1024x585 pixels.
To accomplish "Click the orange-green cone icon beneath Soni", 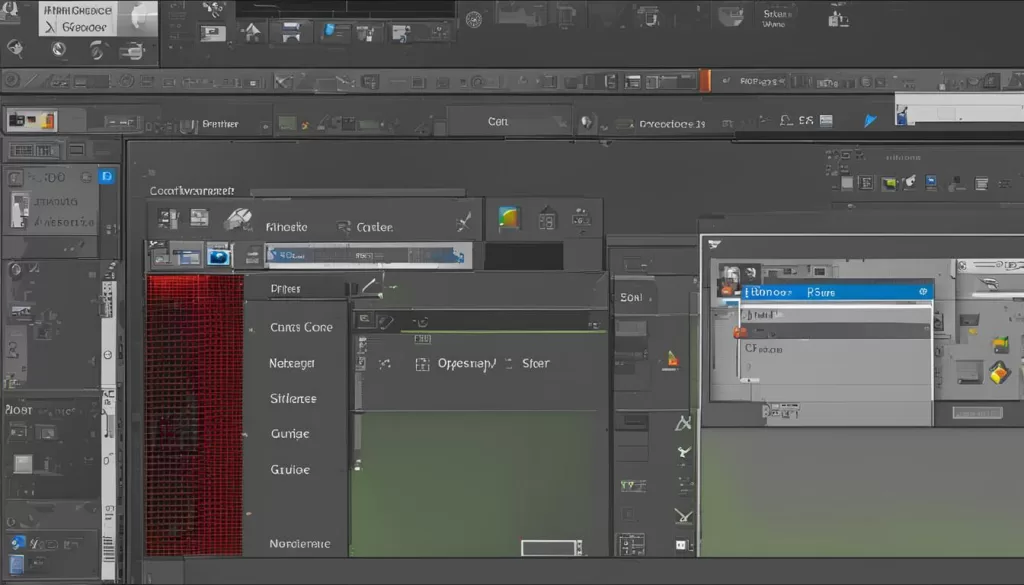I will tap(672, 358).
